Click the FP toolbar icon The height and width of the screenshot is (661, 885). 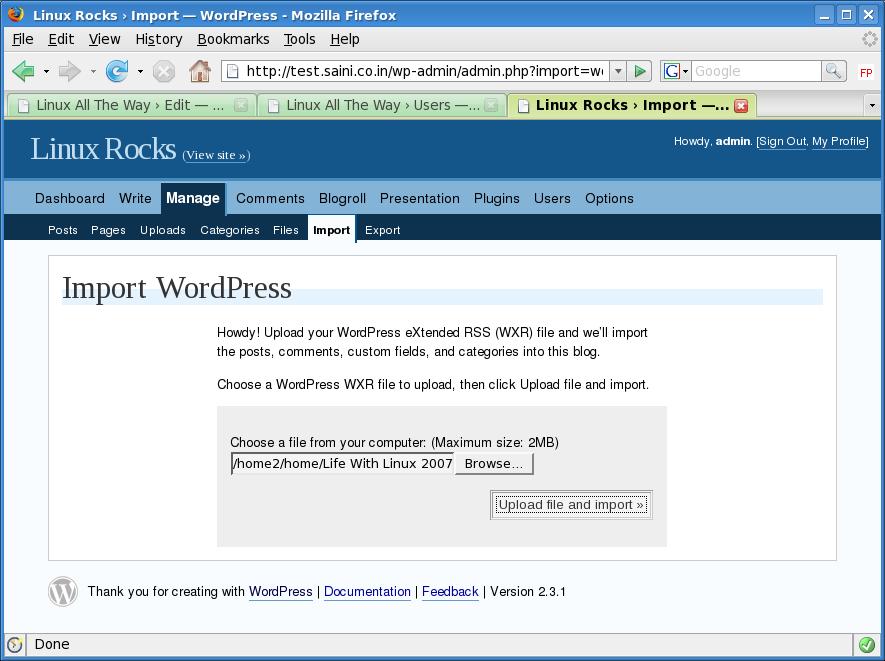point(866,72)
